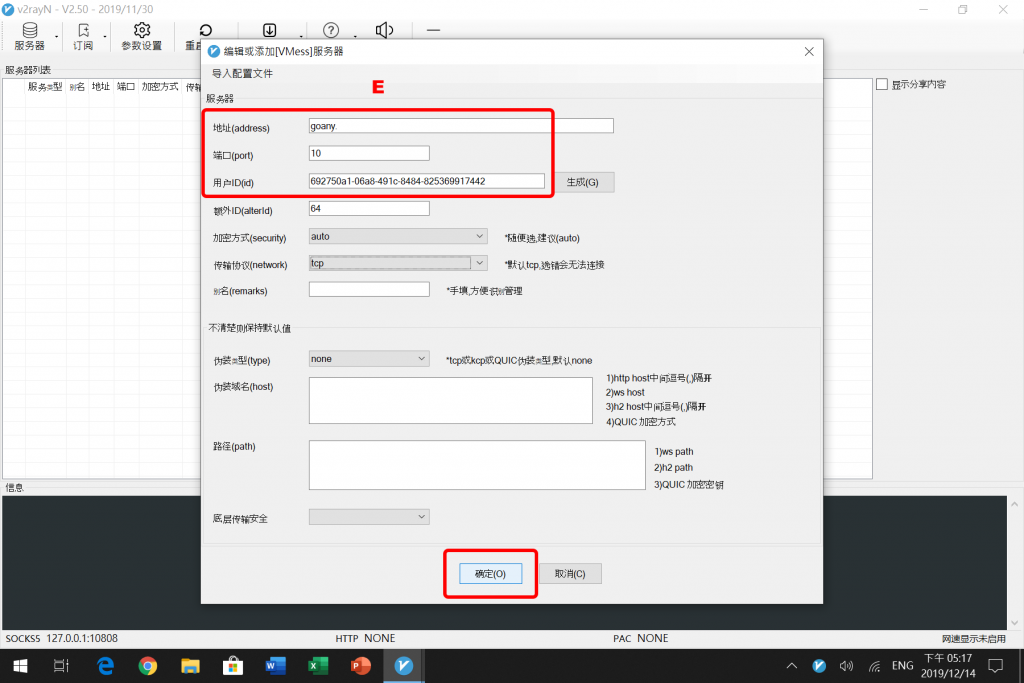This screenshot has height=683, width=1024.
Task: Click the 地址(address) input field
Action: 461,125
